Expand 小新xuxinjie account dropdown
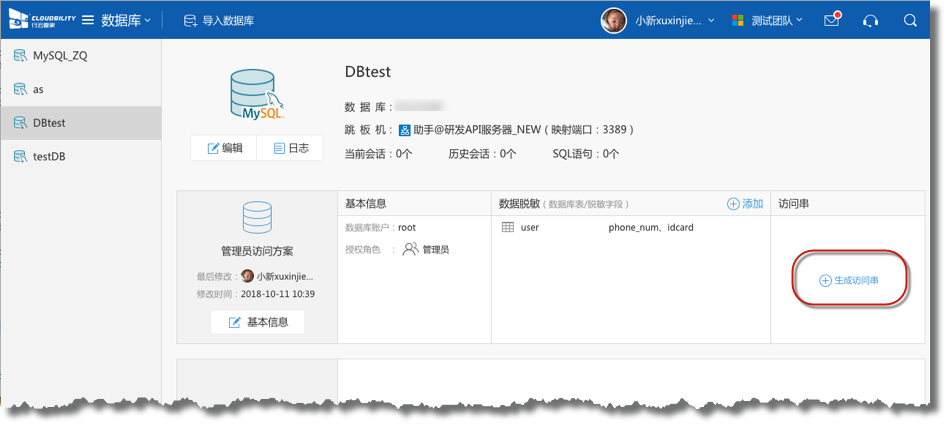The width and height of the screenshot is (944, 424). (x=675, y=20)
